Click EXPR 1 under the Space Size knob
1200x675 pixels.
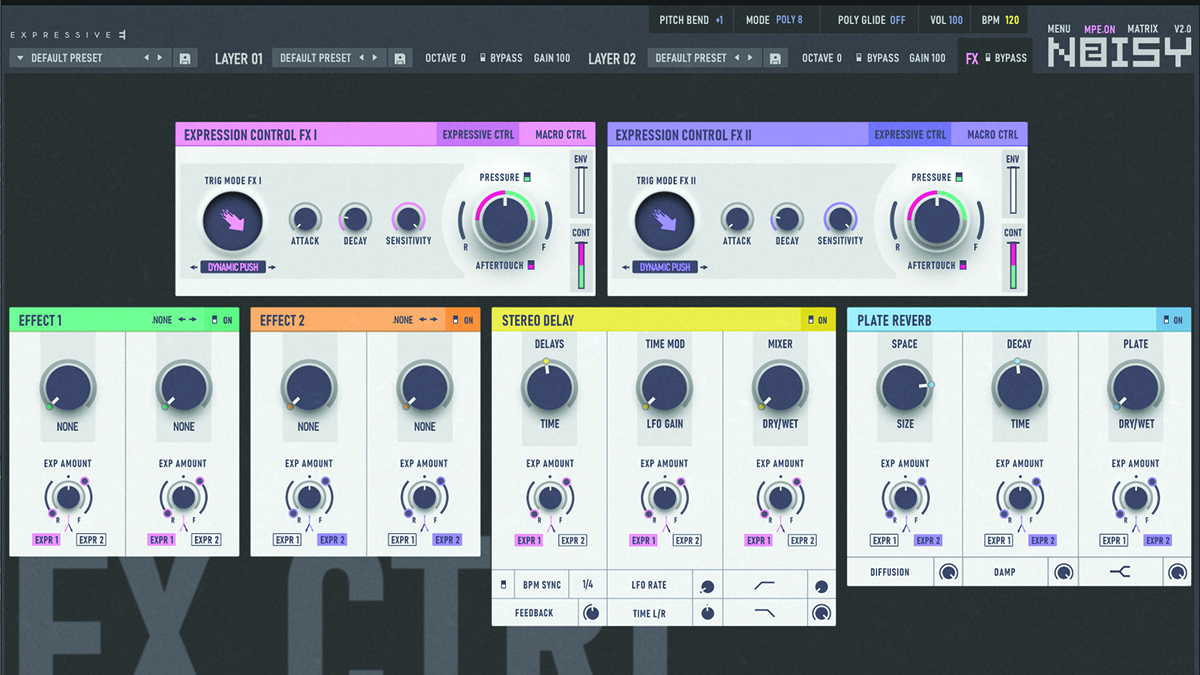pos(884,540)
